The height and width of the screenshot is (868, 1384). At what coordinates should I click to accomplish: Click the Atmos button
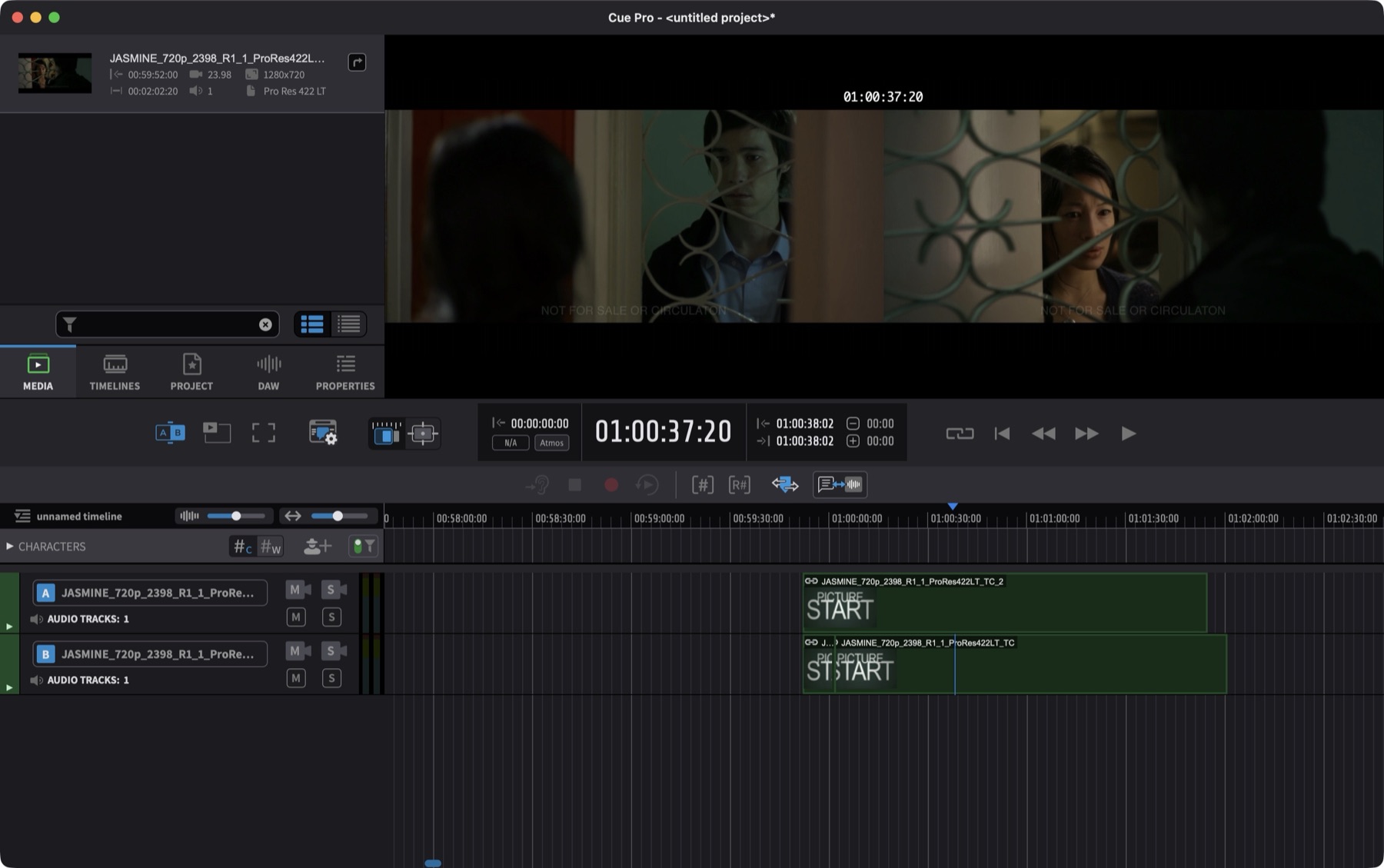[551, 443]
